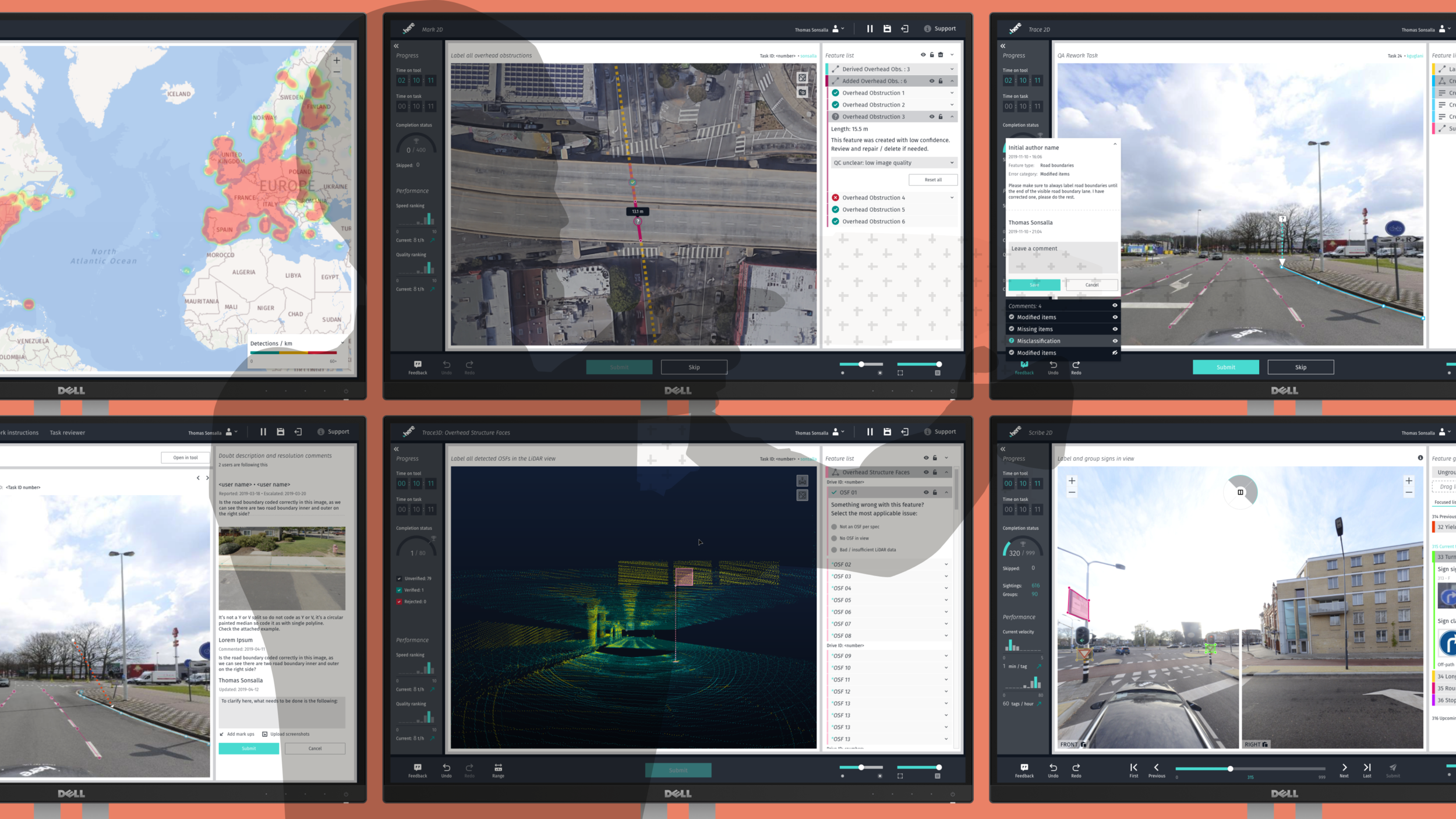
Task: Click Redo in Scribe 2D toolbar
Action: click(x=1076, y=770)
